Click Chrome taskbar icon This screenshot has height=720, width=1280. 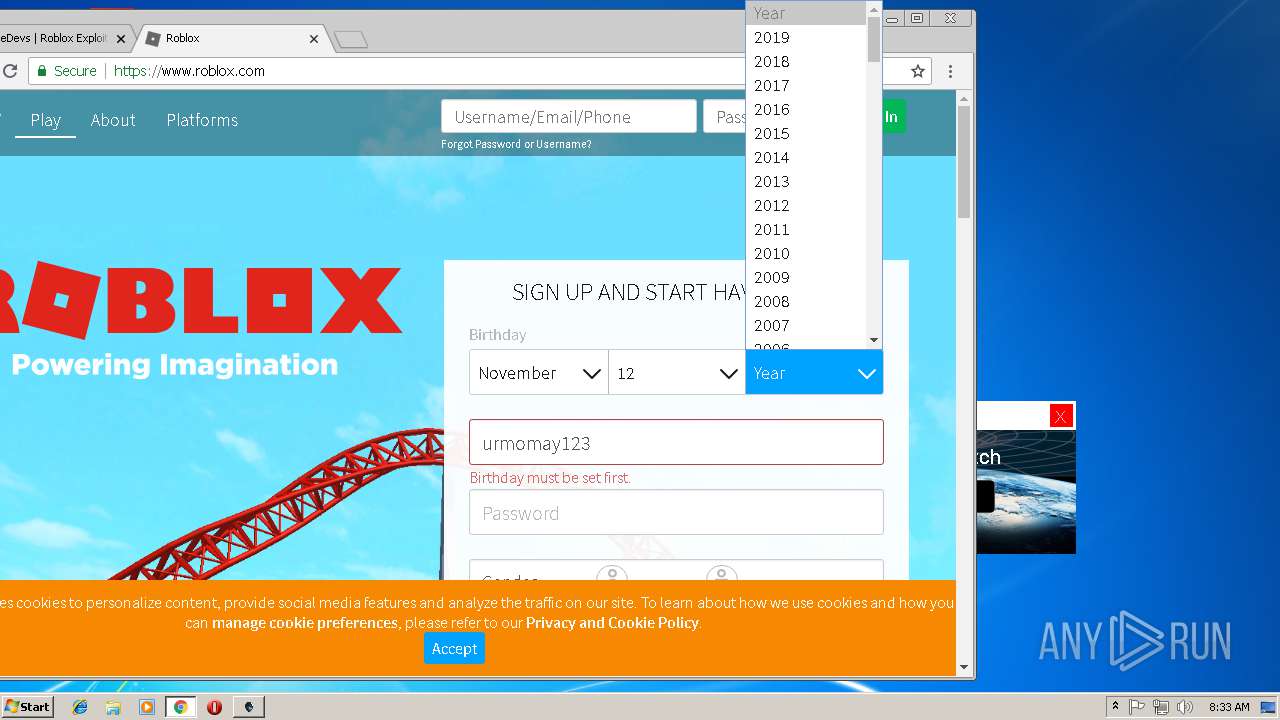pos(180,707)
